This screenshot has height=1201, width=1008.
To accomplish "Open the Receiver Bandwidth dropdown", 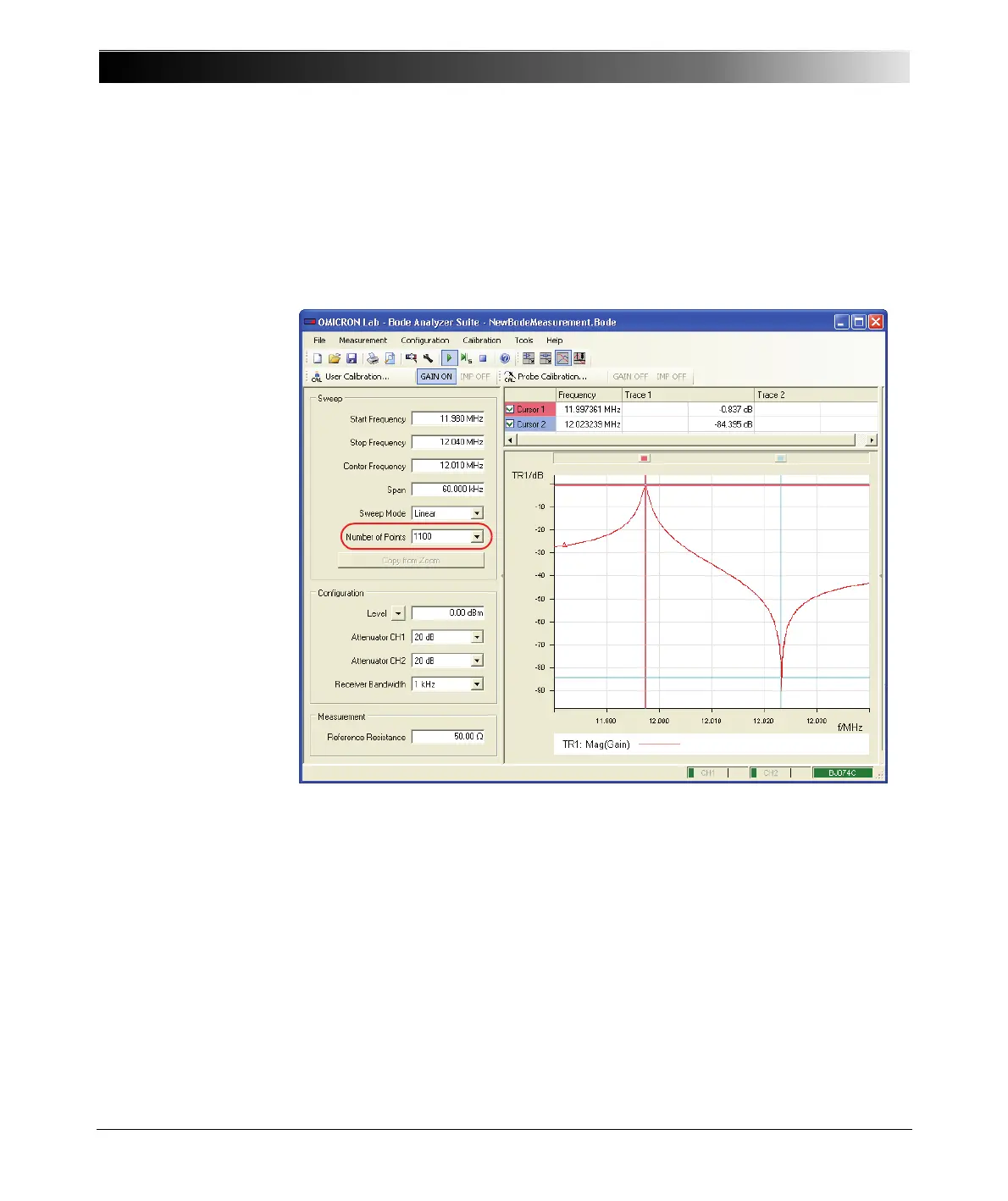I will [x=477, y=684].
